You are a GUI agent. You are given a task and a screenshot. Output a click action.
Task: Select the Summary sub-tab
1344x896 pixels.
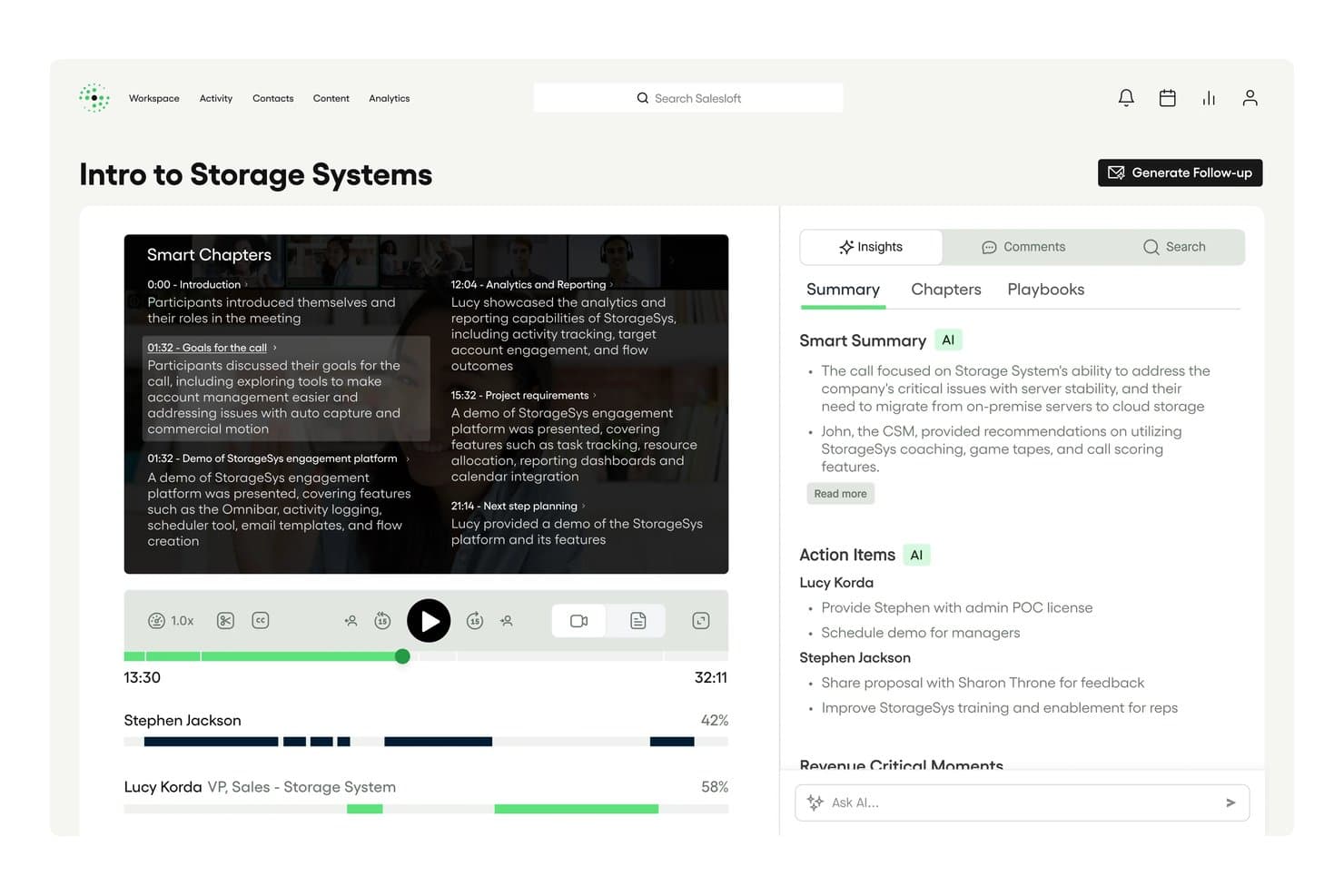point(843,290)
